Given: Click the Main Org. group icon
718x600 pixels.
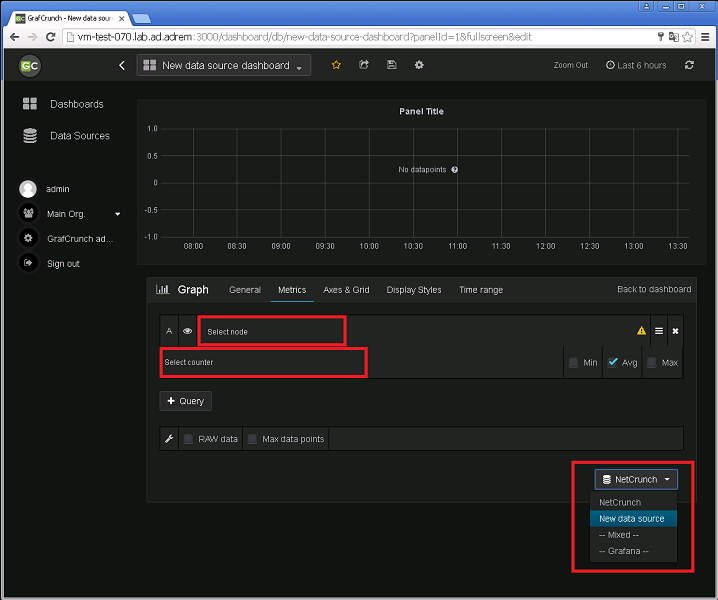Looking at the screenshot, I should coord(28,213).
